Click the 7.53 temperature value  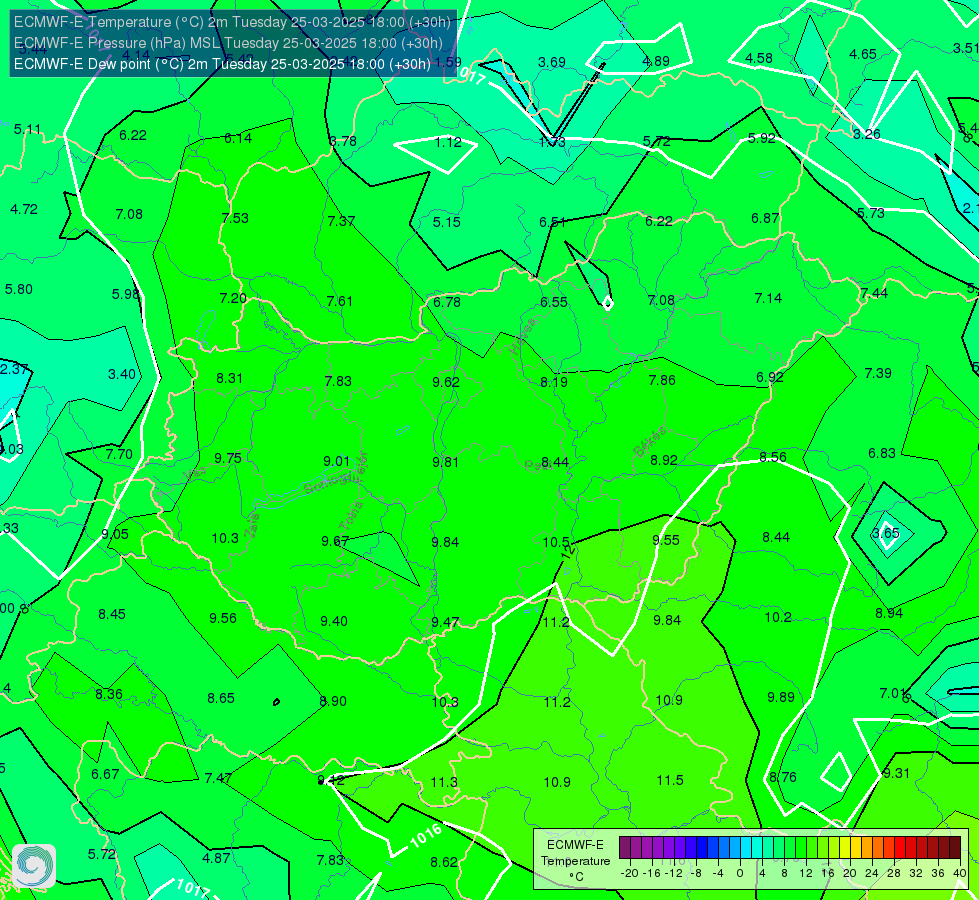[235, 219]
